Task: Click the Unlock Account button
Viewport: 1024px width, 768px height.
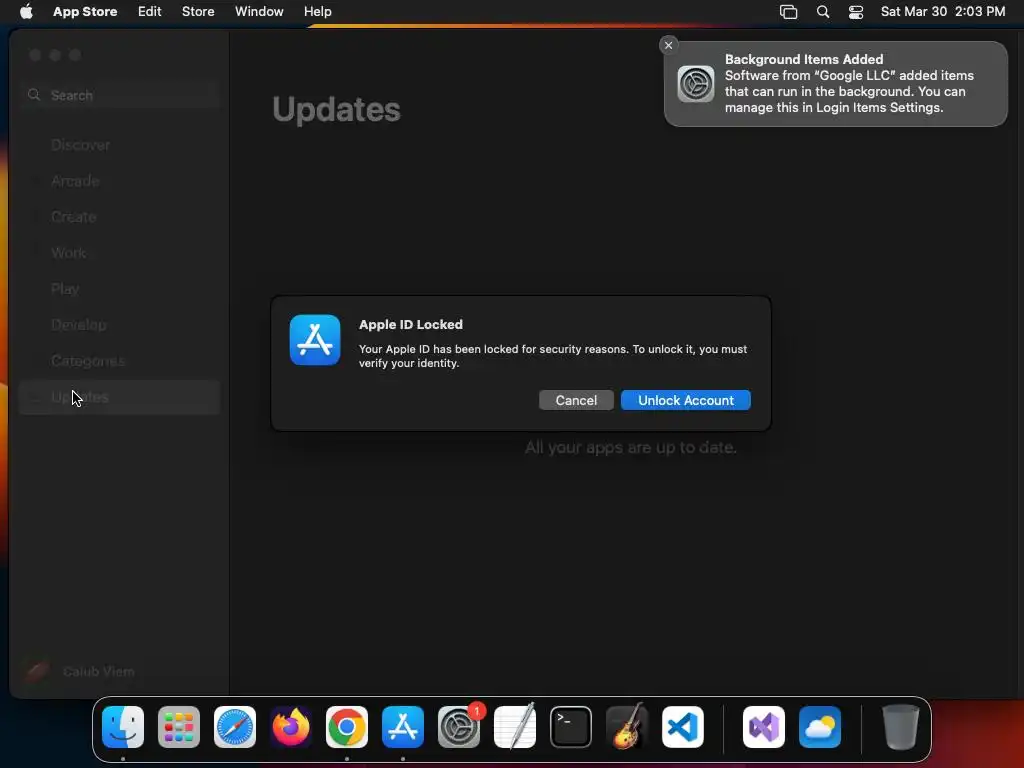Action: (686, 400)
